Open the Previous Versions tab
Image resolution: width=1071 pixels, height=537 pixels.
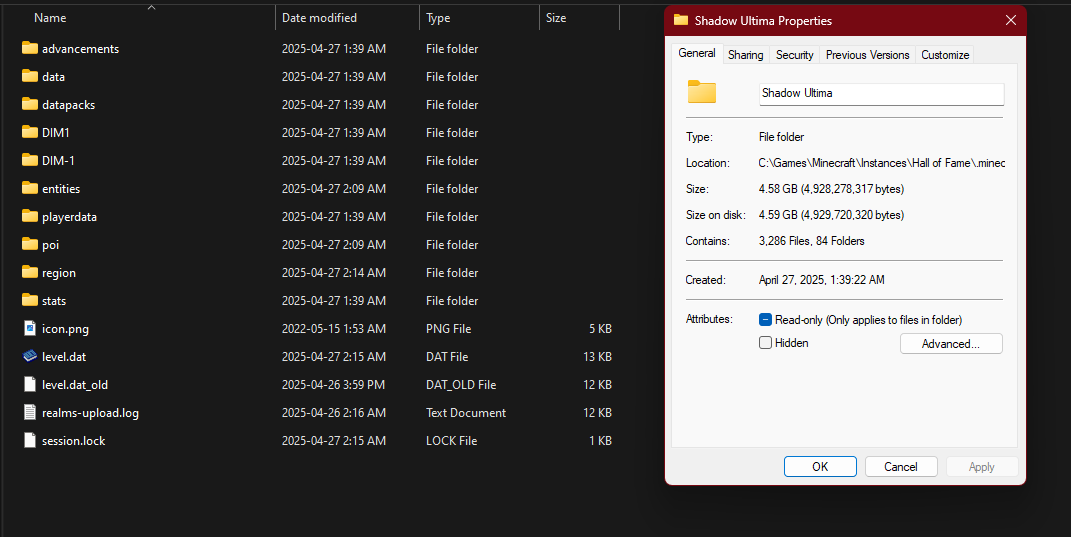(x=867, y=55)
